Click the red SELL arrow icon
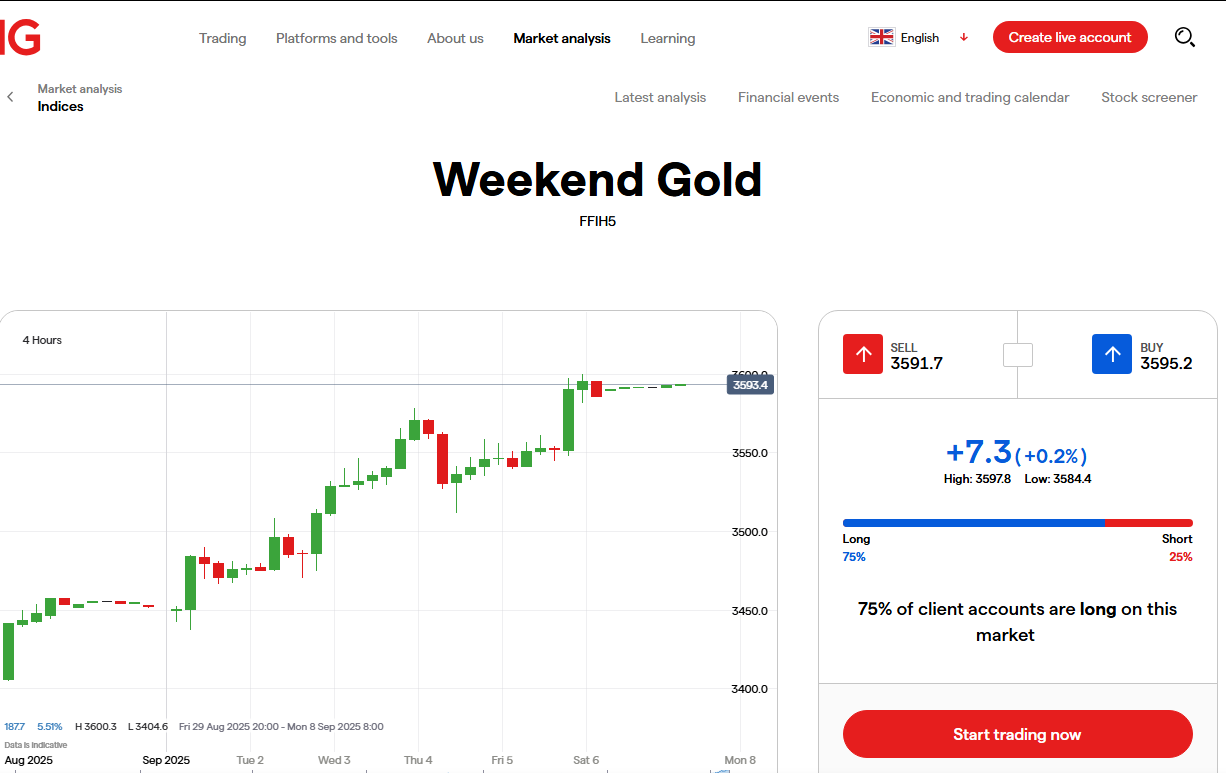 (x=863, y=354)
